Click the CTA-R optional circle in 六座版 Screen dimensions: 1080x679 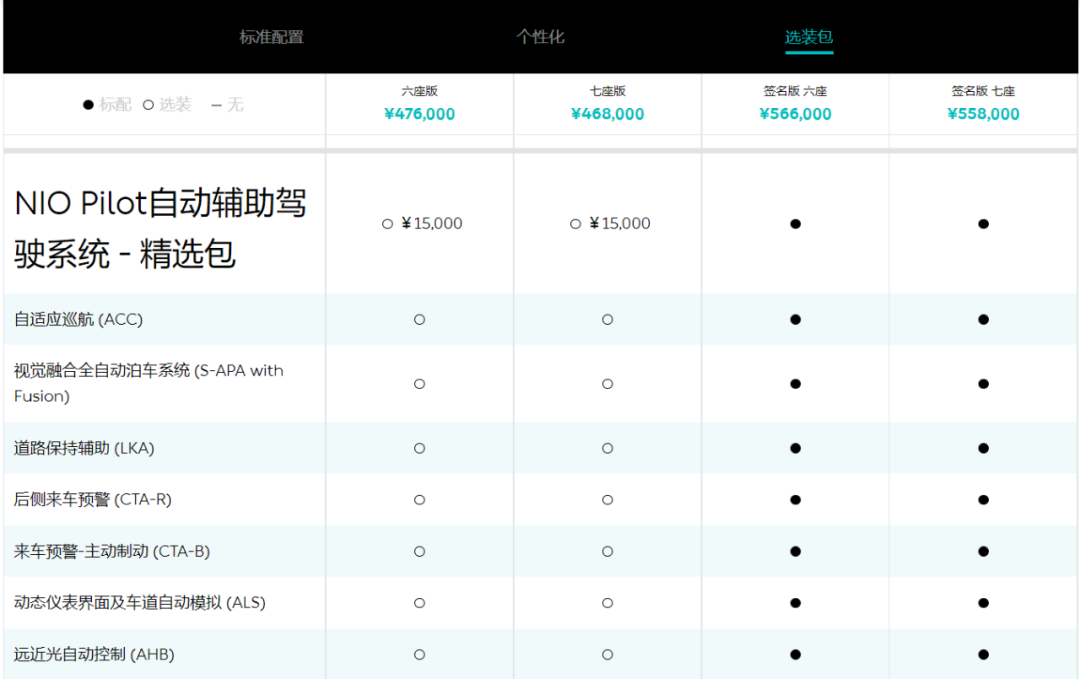coord(419,500)
